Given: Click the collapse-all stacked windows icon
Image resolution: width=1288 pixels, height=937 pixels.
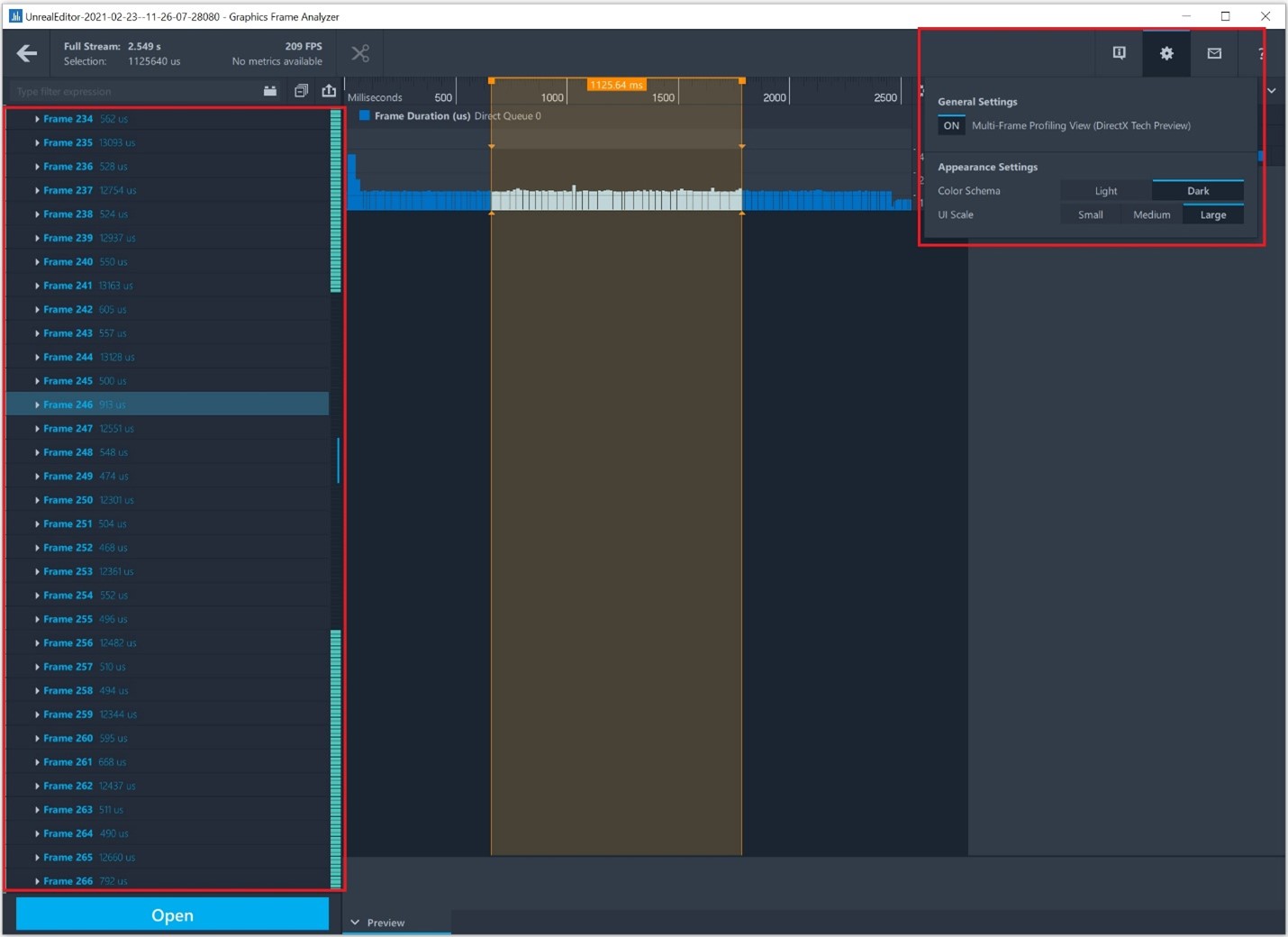Looking at the screenshot, I should coord(301,91).
